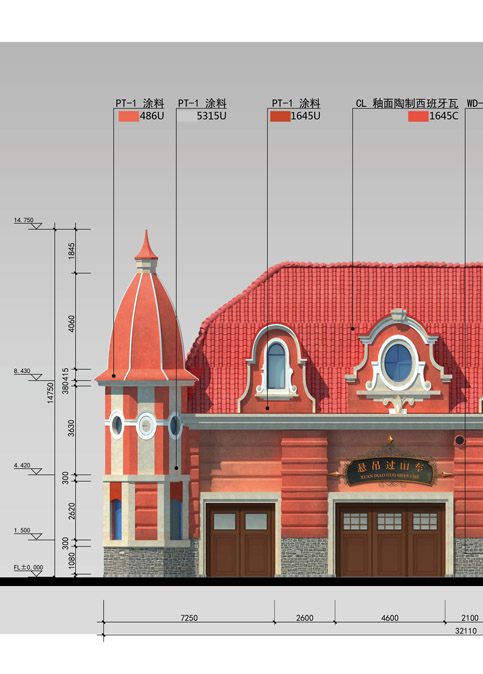The height and width of the screenshot is (674, 483).
Task: Click the oval dormer window on roof
Action: coord(398,362)
